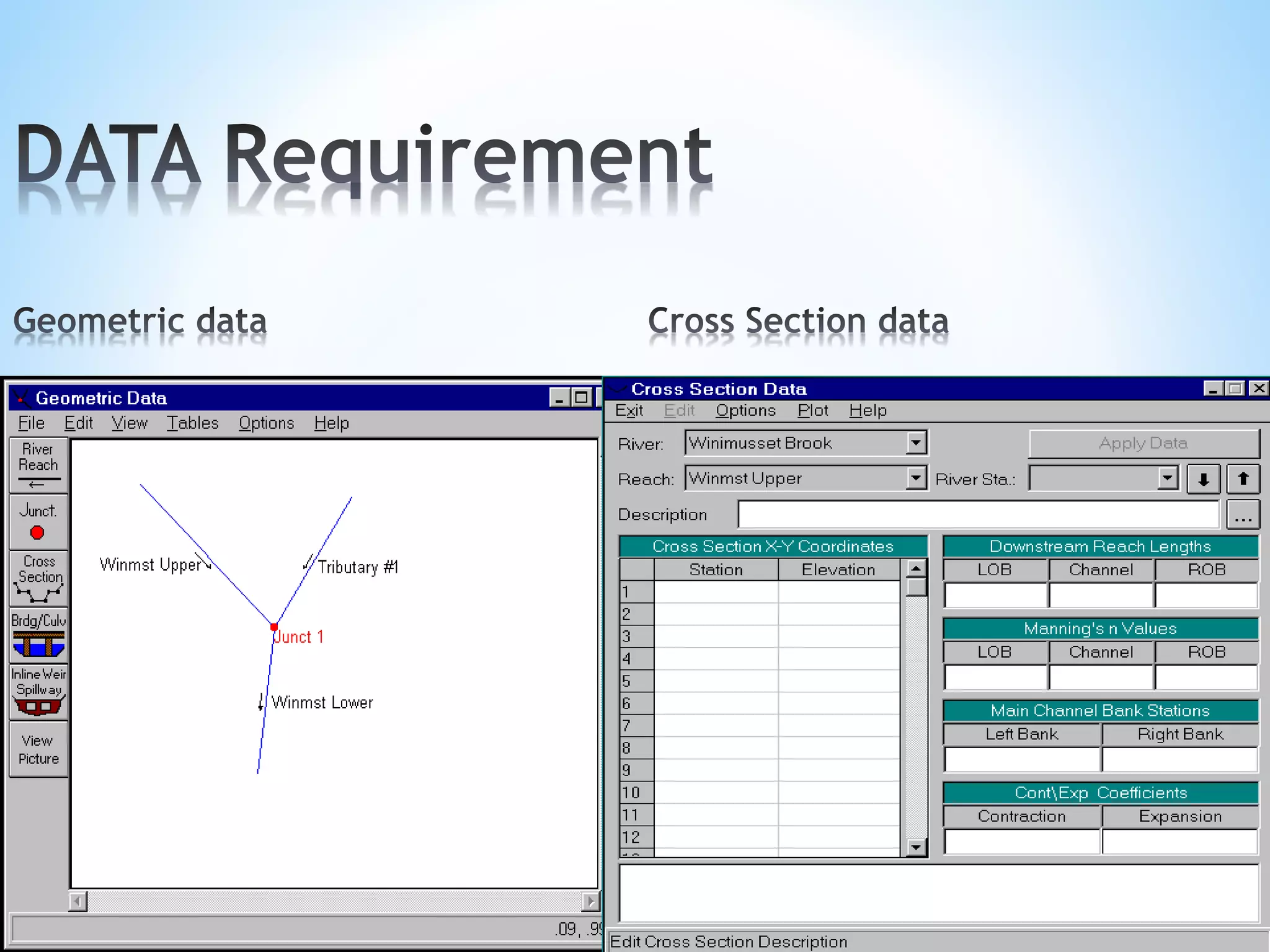Open the Plot menu in Cross Section Data
The width and height of the screenshot is (1270, 952).
(x=812, y=410)
